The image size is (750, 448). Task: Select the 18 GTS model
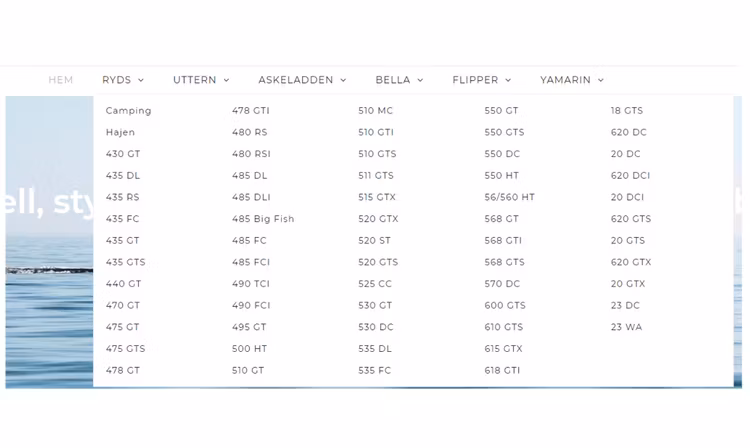(x=627, y=111)
